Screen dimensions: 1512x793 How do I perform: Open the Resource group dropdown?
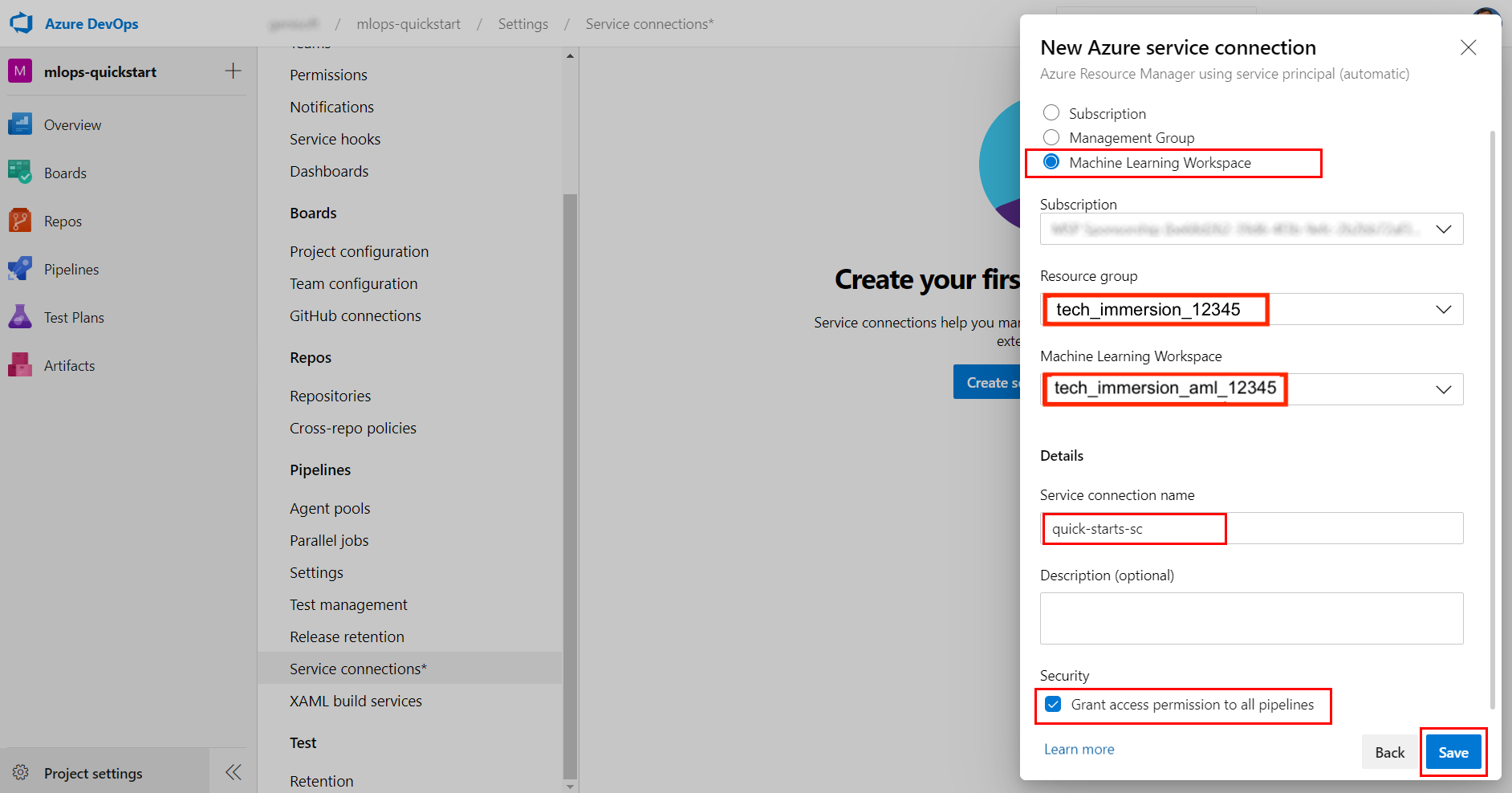click(x=1251, y=309)
